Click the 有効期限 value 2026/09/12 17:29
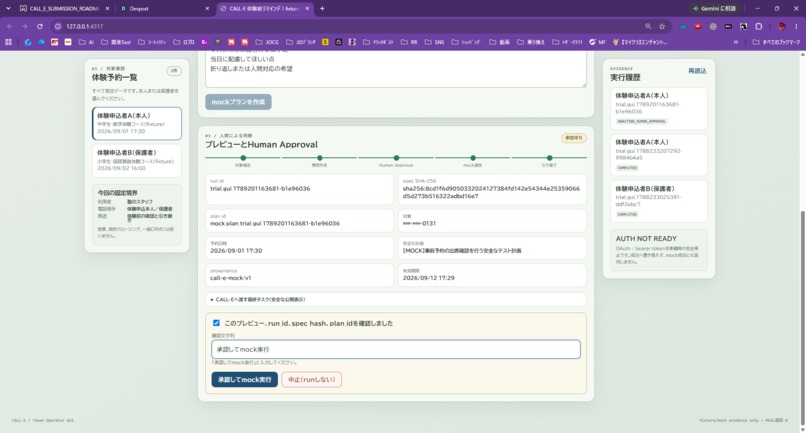This screenshot has height=433, width=806. 428,278
